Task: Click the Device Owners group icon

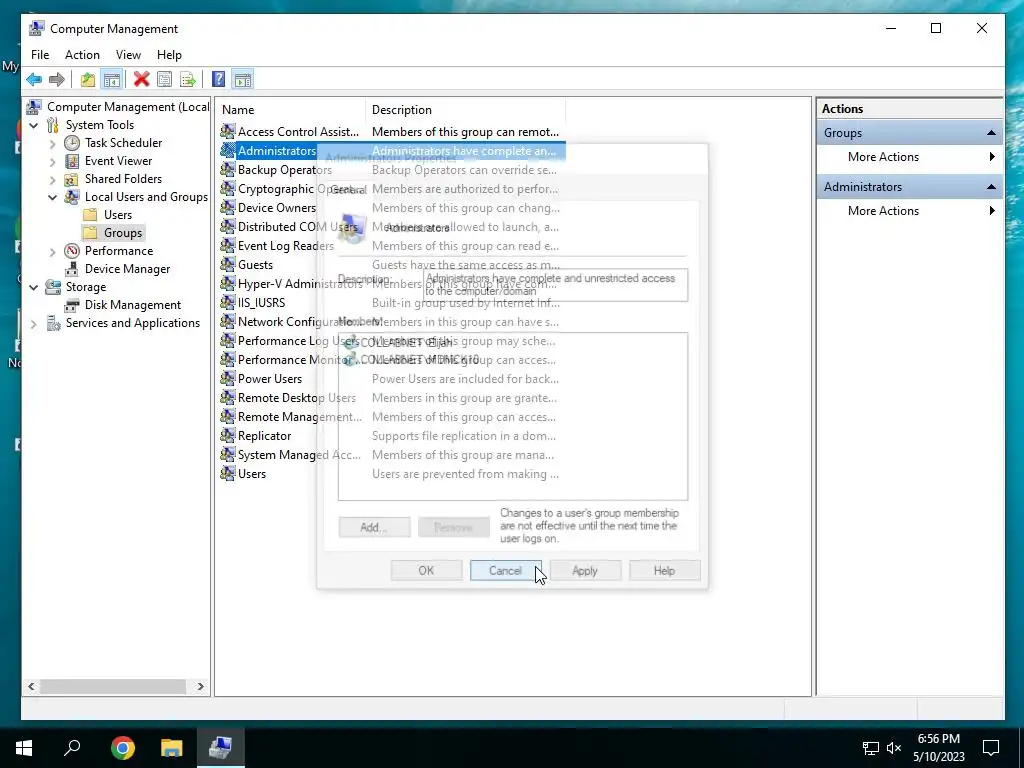Action: tap(227, 208)
